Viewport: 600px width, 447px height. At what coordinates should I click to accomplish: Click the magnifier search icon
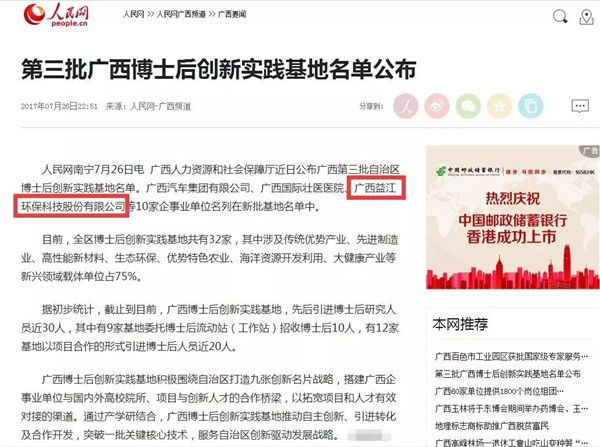[560, 17]
